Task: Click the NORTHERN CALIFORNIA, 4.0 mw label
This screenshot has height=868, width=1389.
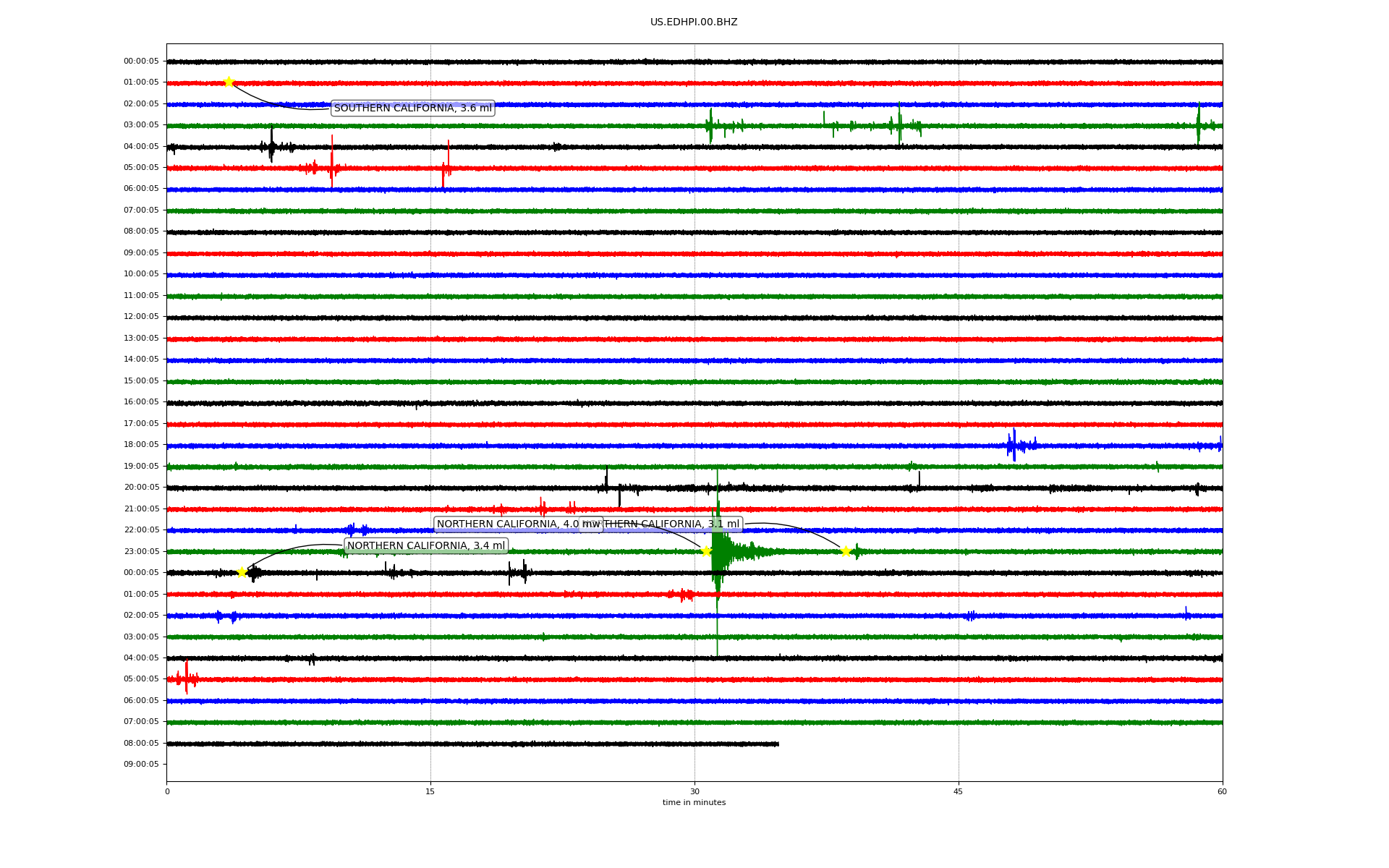Action: click(x=506, y=524)
